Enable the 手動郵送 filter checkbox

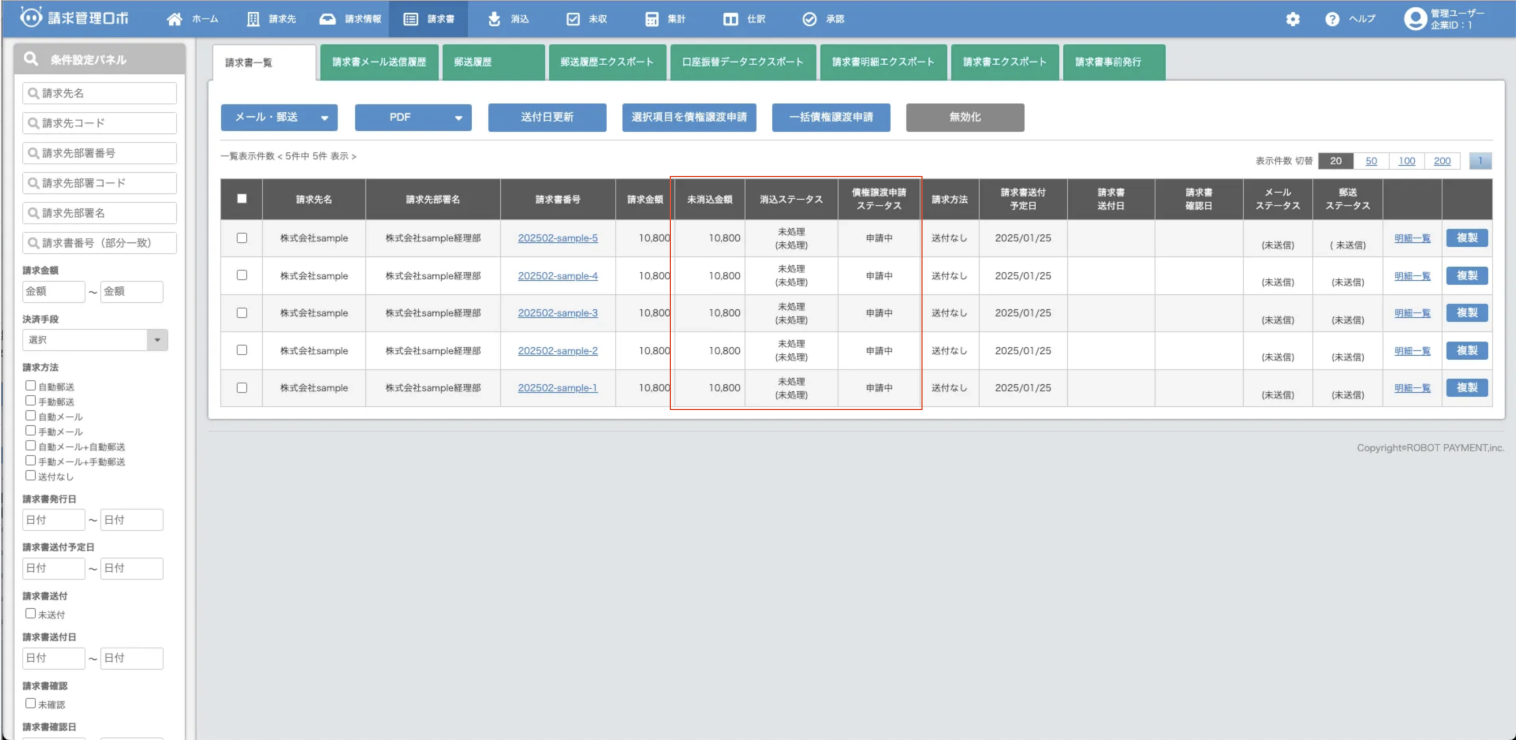coord(31,400)
